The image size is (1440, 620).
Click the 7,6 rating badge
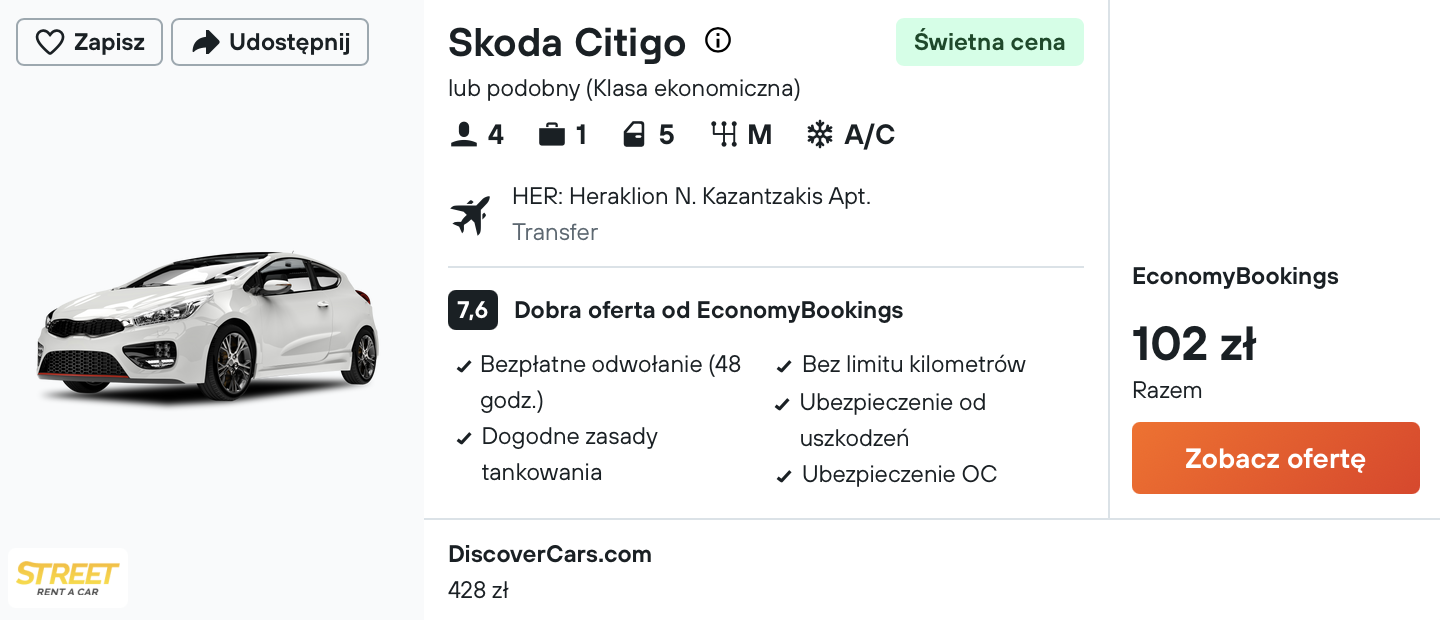click(473, 310)
